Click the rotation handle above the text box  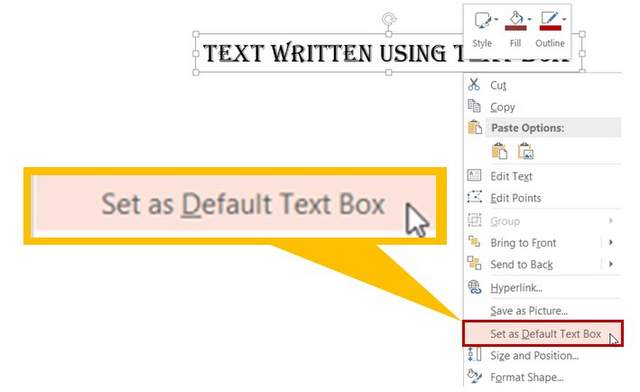[x=389, y=19]
